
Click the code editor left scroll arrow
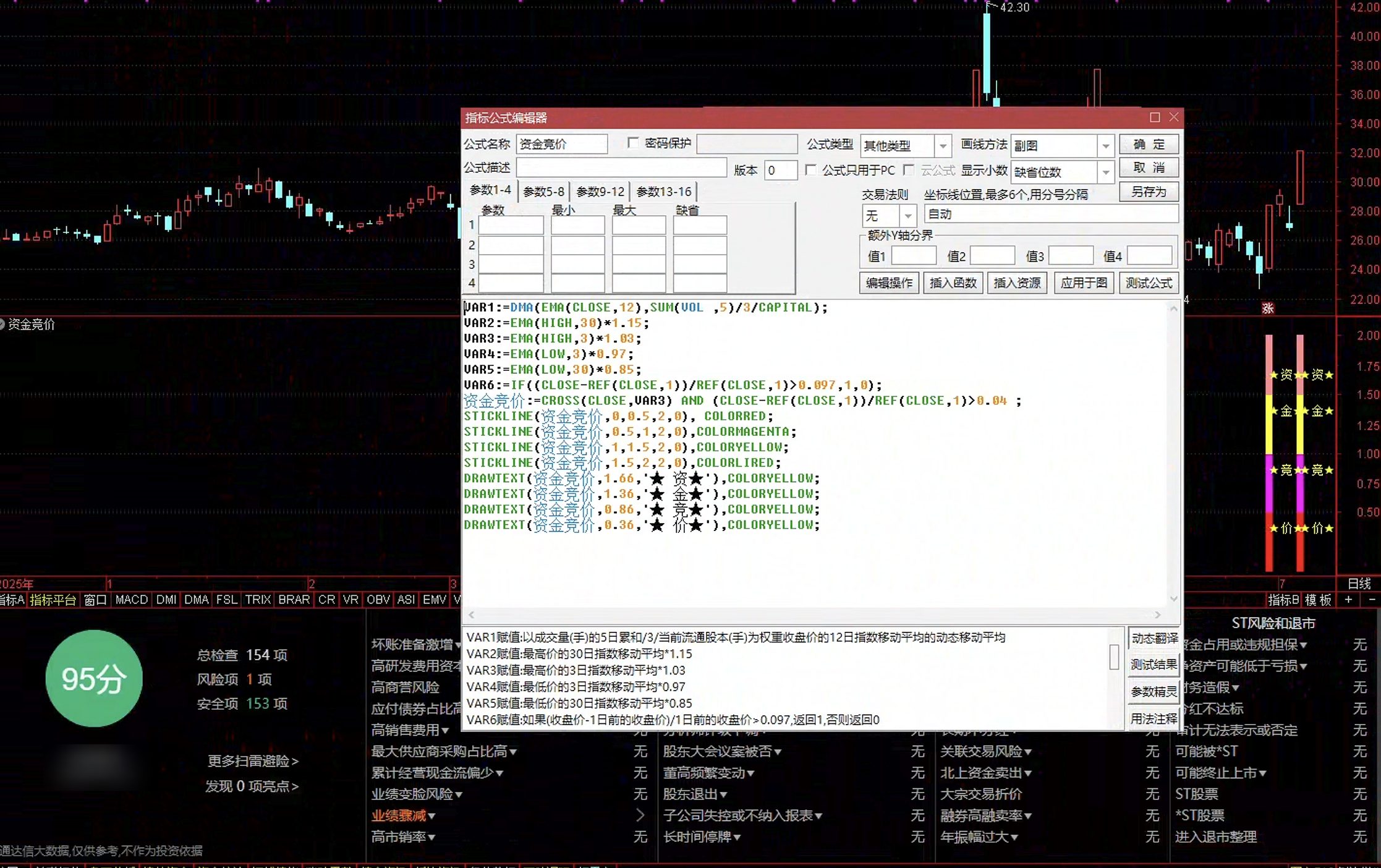(472, 615)
